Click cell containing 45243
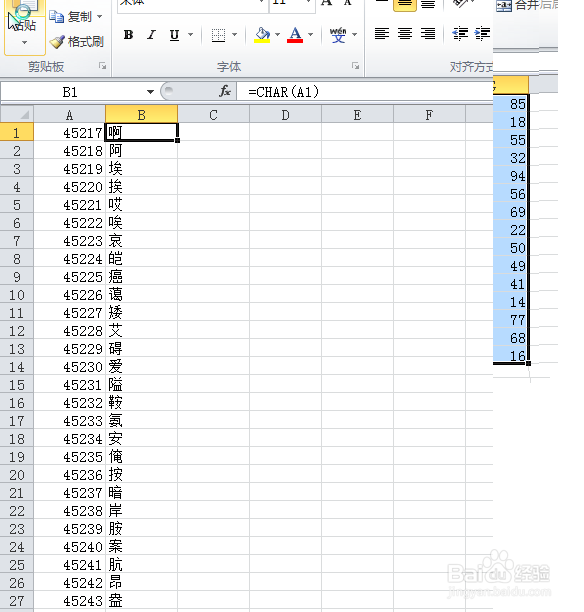Image resolution: width=584 pixels, height=612 pixels. pos(69,600)
